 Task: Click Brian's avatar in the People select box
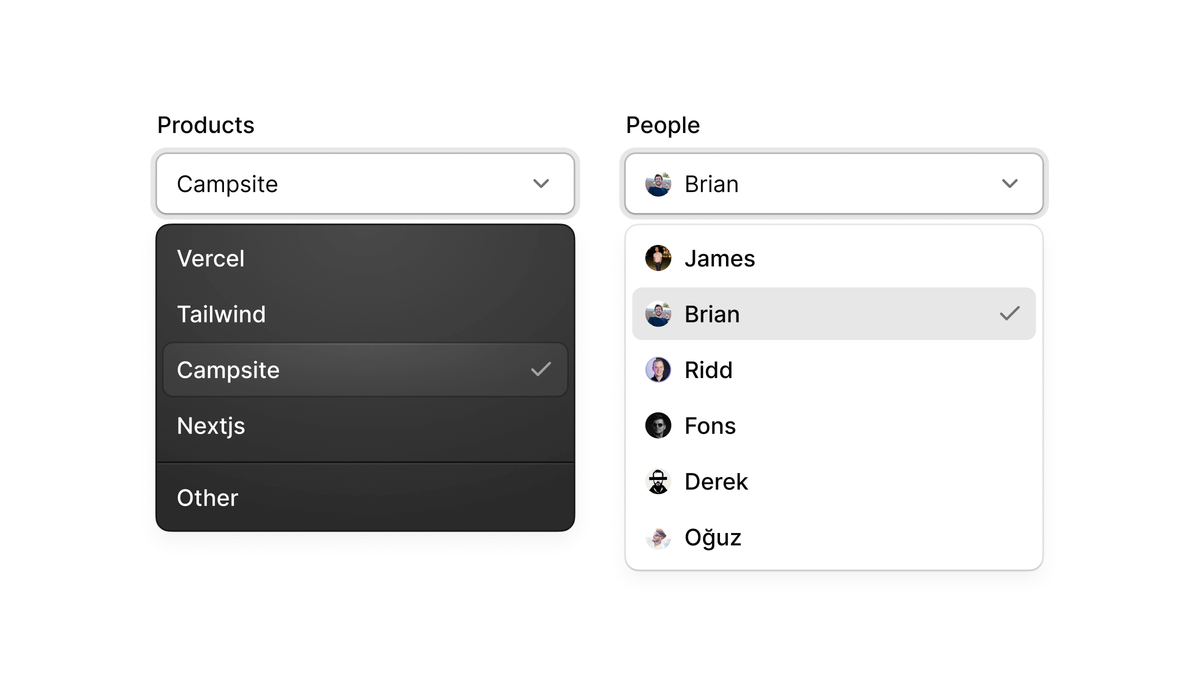[658, 184]
